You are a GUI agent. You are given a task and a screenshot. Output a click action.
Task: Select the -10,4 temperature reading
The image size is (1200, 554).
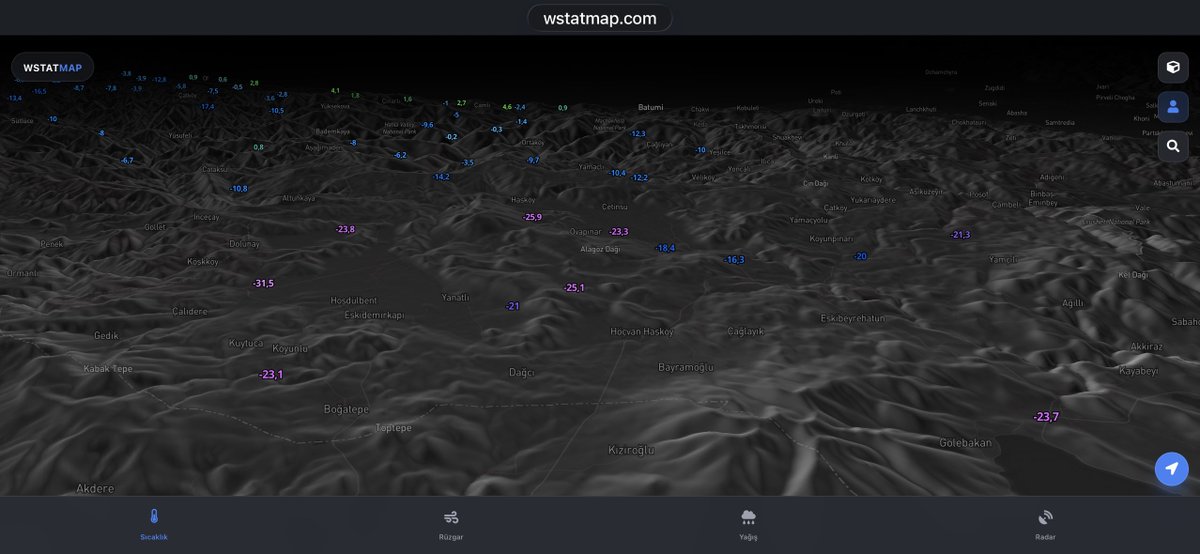[617, 173]
